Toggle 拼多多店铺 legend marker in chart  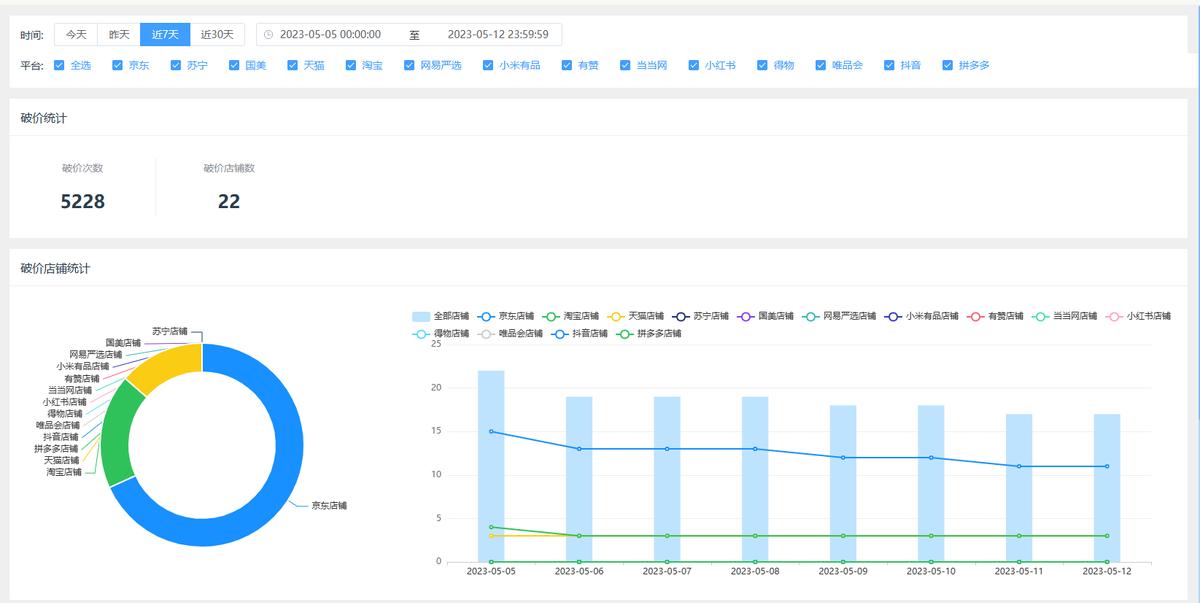point(625,333)
